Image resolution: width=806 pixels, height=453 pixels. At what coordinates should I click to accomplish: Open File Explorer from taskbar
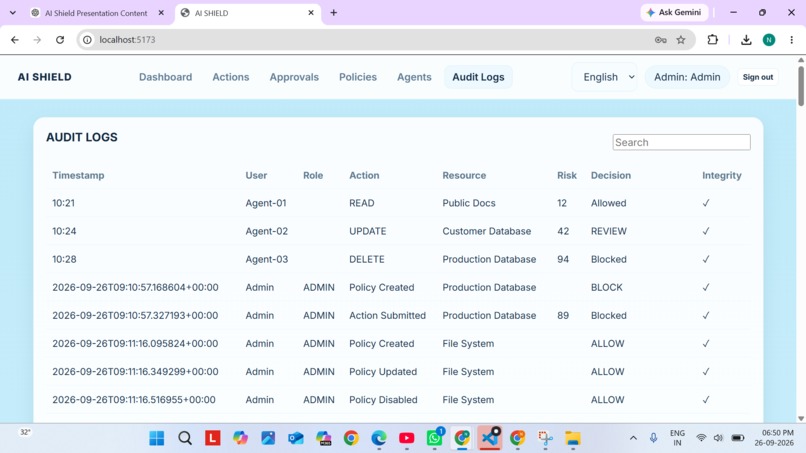573,438
